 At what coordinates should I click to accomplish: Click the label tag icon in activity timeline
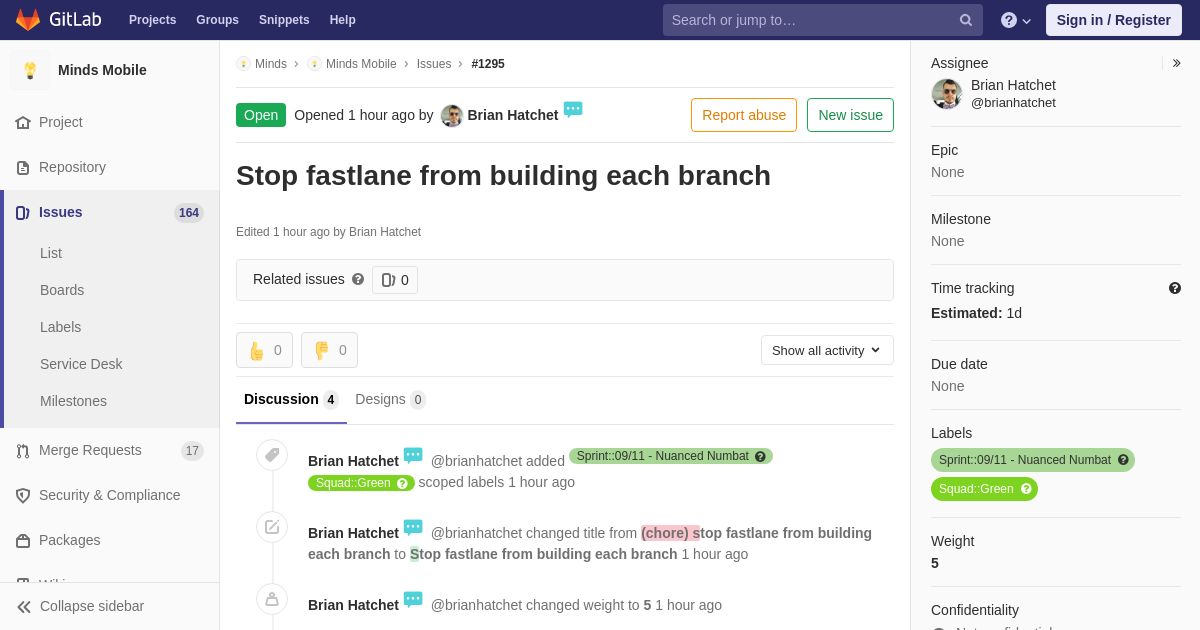(272, 456)
